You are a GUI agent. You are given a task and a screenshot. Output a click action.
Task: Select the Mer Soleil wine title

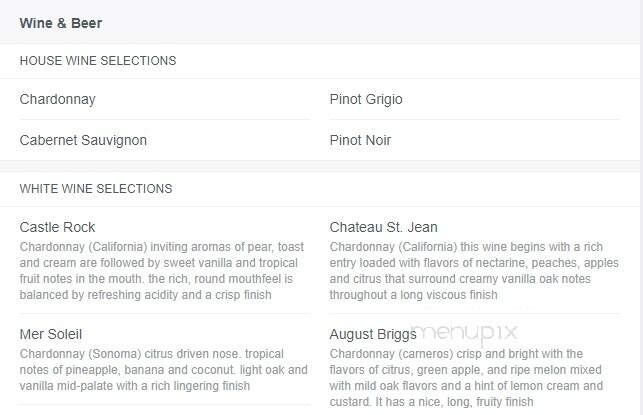(x=51, y=334)
